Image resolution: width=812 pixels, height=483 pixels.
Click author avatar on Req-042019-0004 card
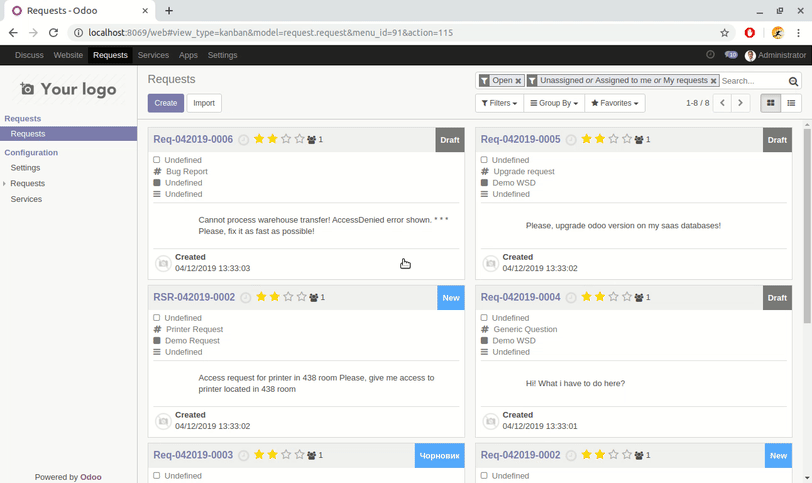pos(490,421)
